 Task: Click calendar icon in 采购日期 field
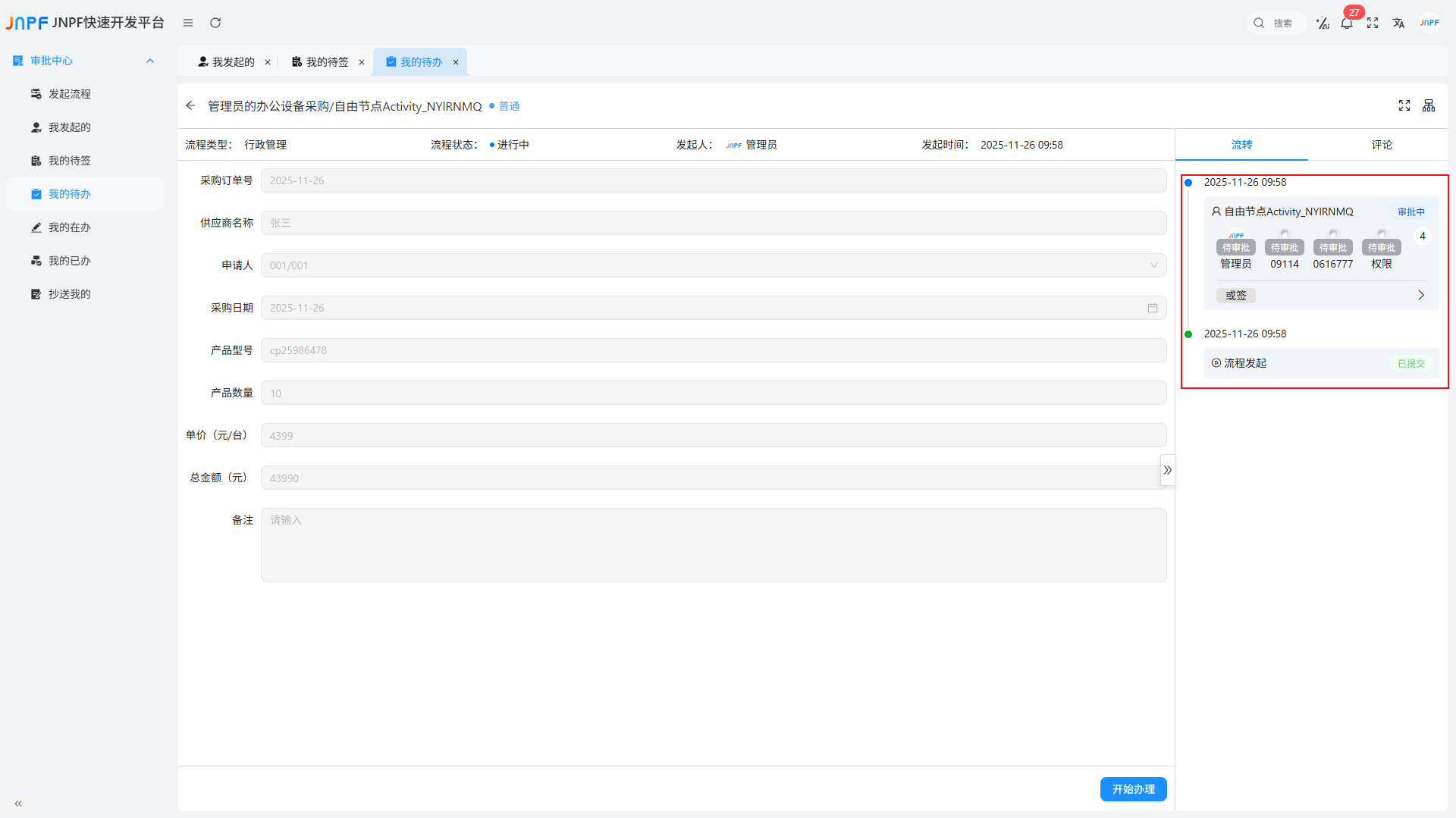click(1153, 308)
